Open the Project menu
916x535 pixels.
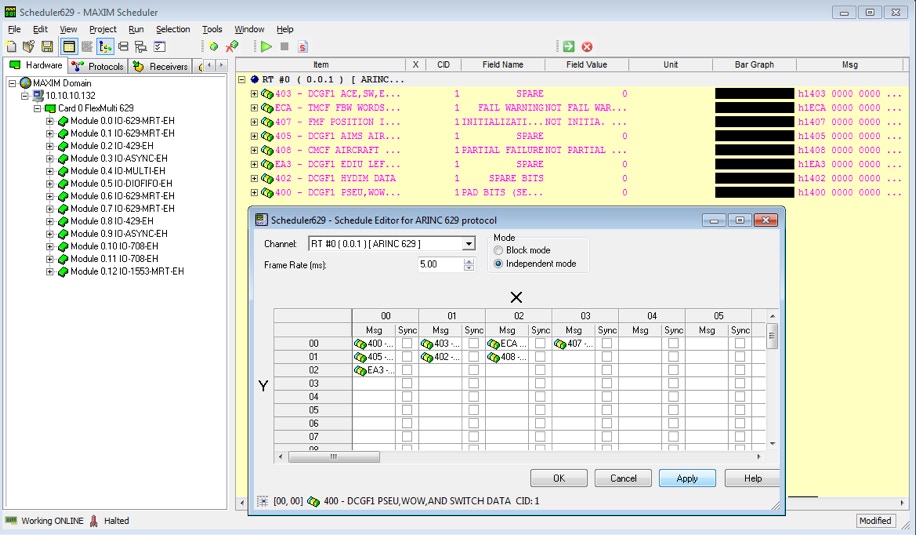(103, 29)
